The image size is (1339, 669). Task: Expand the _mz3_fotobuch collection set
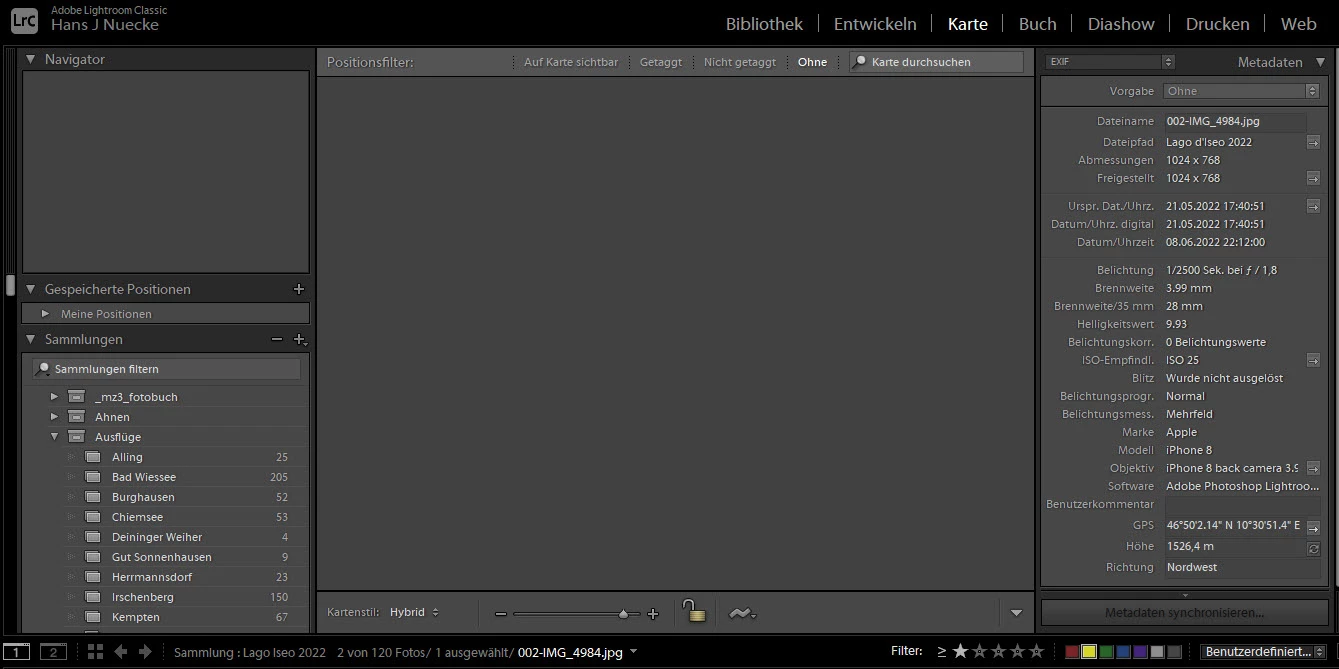click(54, 397)
